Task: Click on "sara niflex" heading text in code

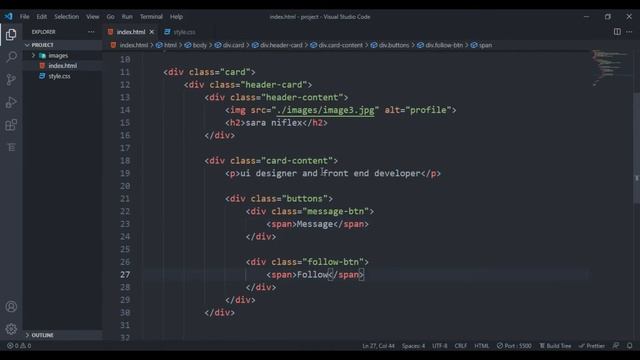Action: click(x=274, y=123)
